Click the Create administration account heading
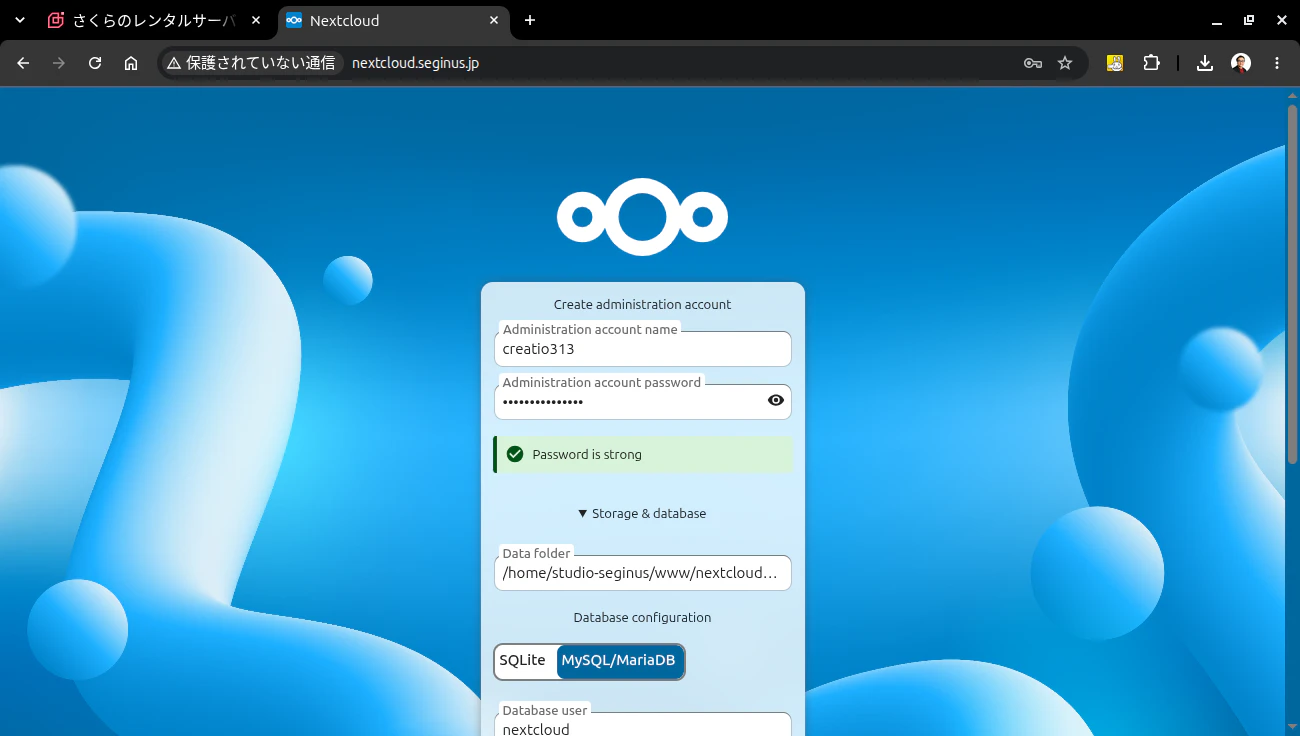 642,304
